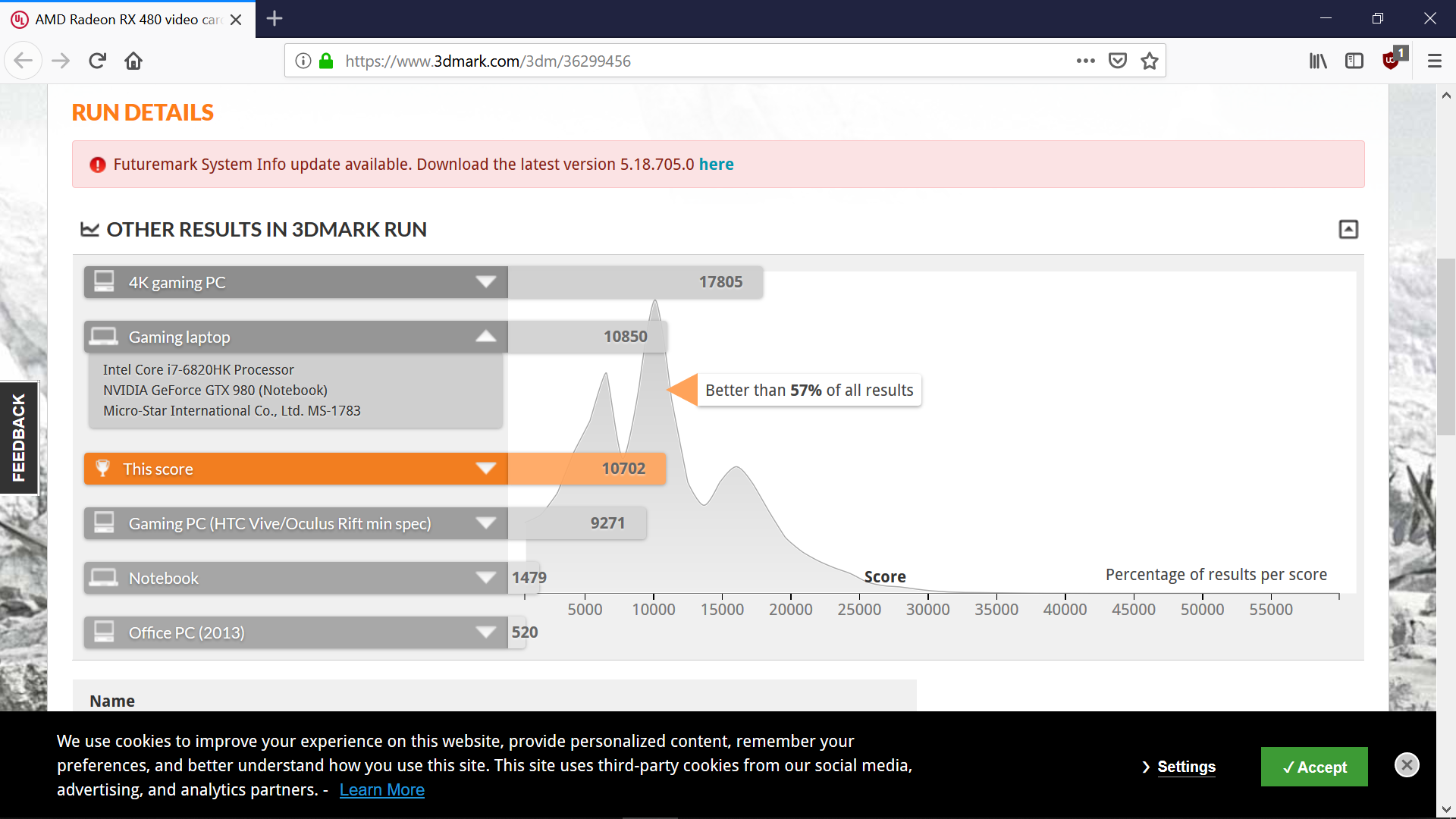The image size is (1456, 819).
Task: Collapse the Other Results section
Action: pos(1348,229)
